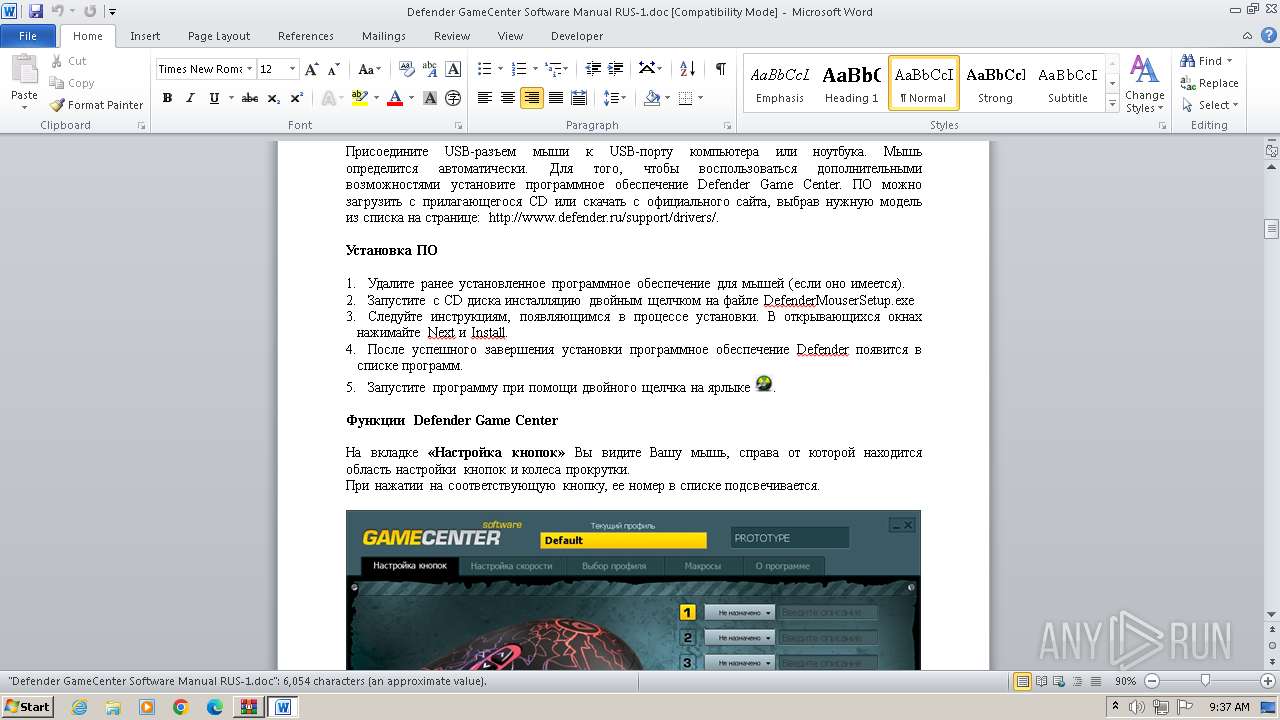1280x720 pixels.
Task: Toggle Align Right button
Action: point(531,98)
